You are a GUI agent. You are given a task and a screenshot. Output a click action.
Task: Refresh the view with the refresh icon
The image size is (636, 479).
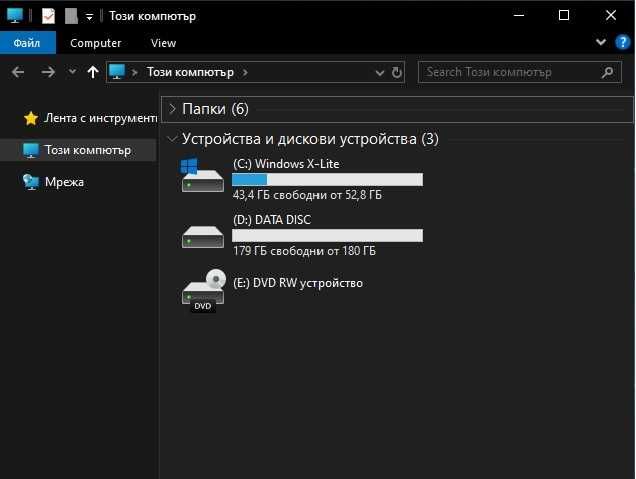397,72
